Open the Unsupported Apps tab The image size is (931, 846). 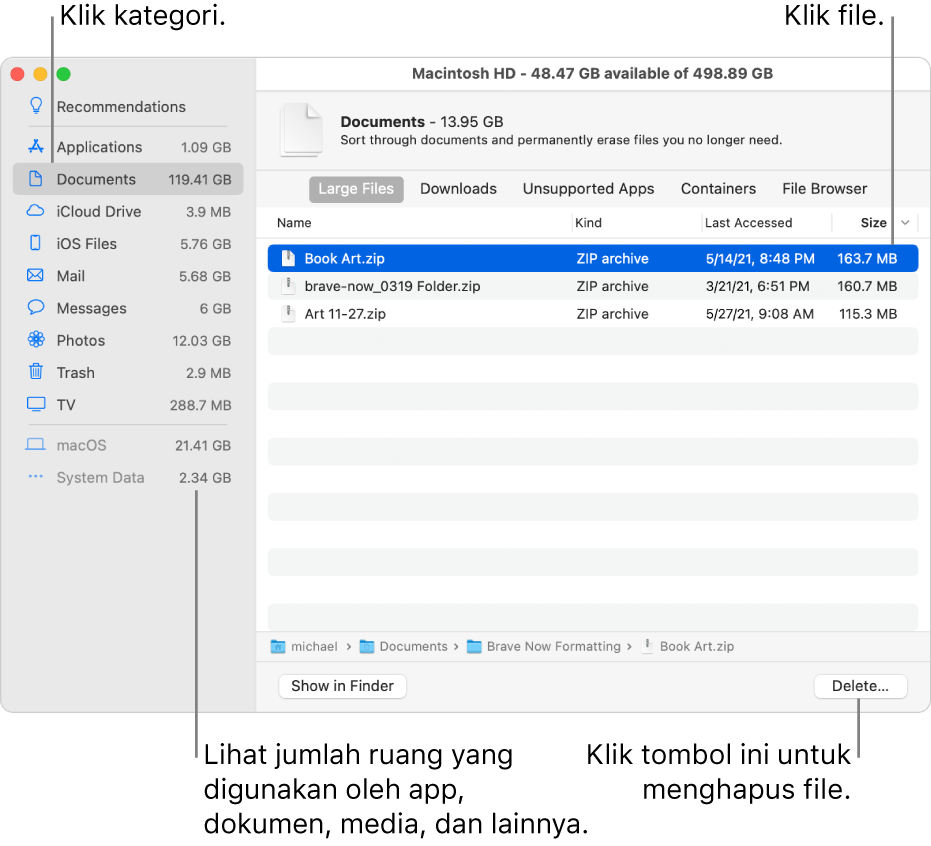(588, 189)
